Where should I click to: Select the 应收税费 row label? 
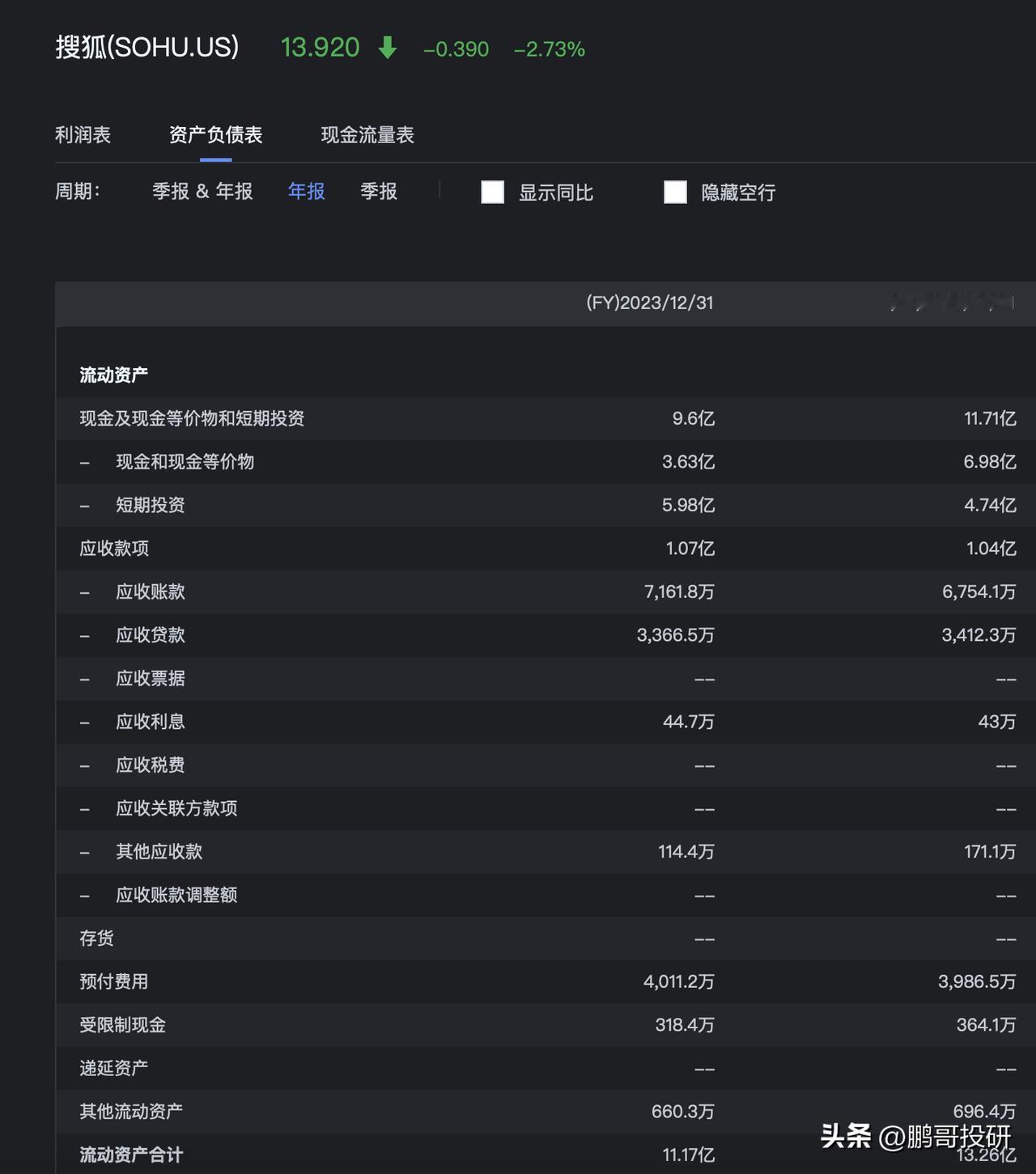pyautogui.click(x=151, y=765)
